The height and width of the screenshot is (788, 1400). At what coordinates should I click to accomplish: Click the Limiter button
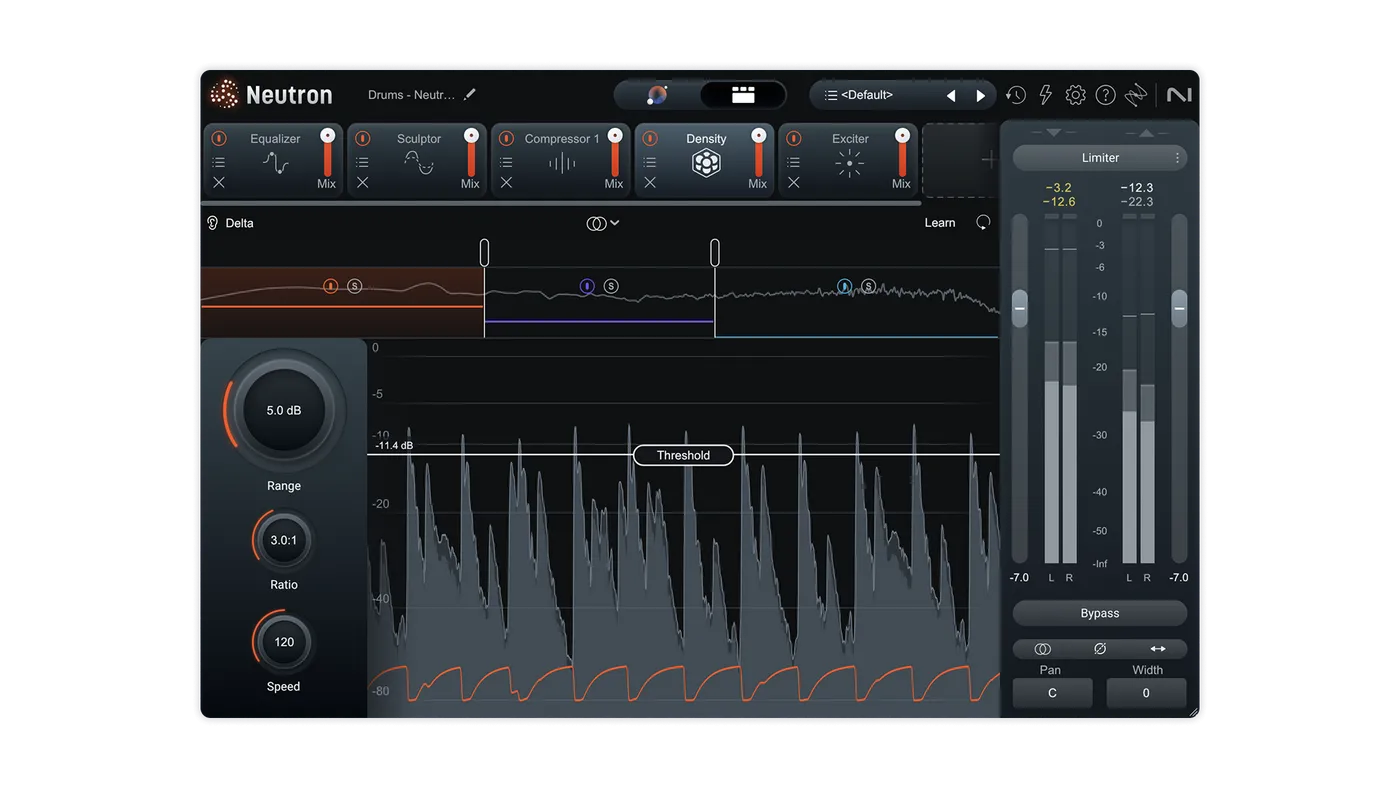click(1100, 158)
